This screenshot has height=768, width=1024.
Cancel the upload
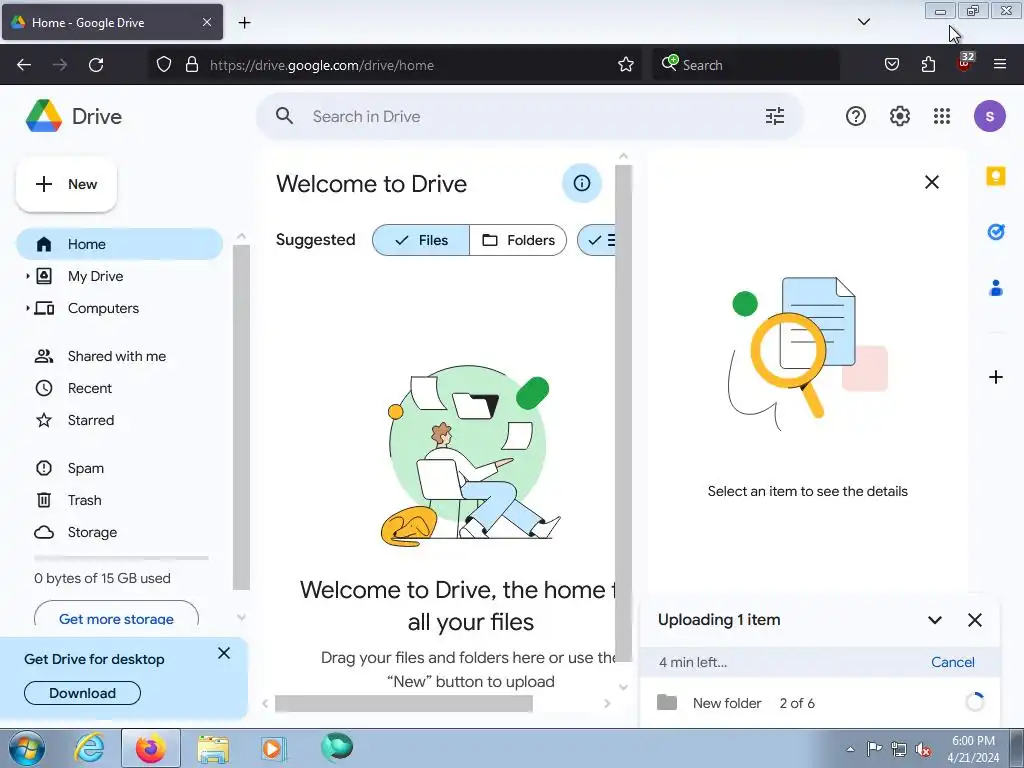point(952,662)
